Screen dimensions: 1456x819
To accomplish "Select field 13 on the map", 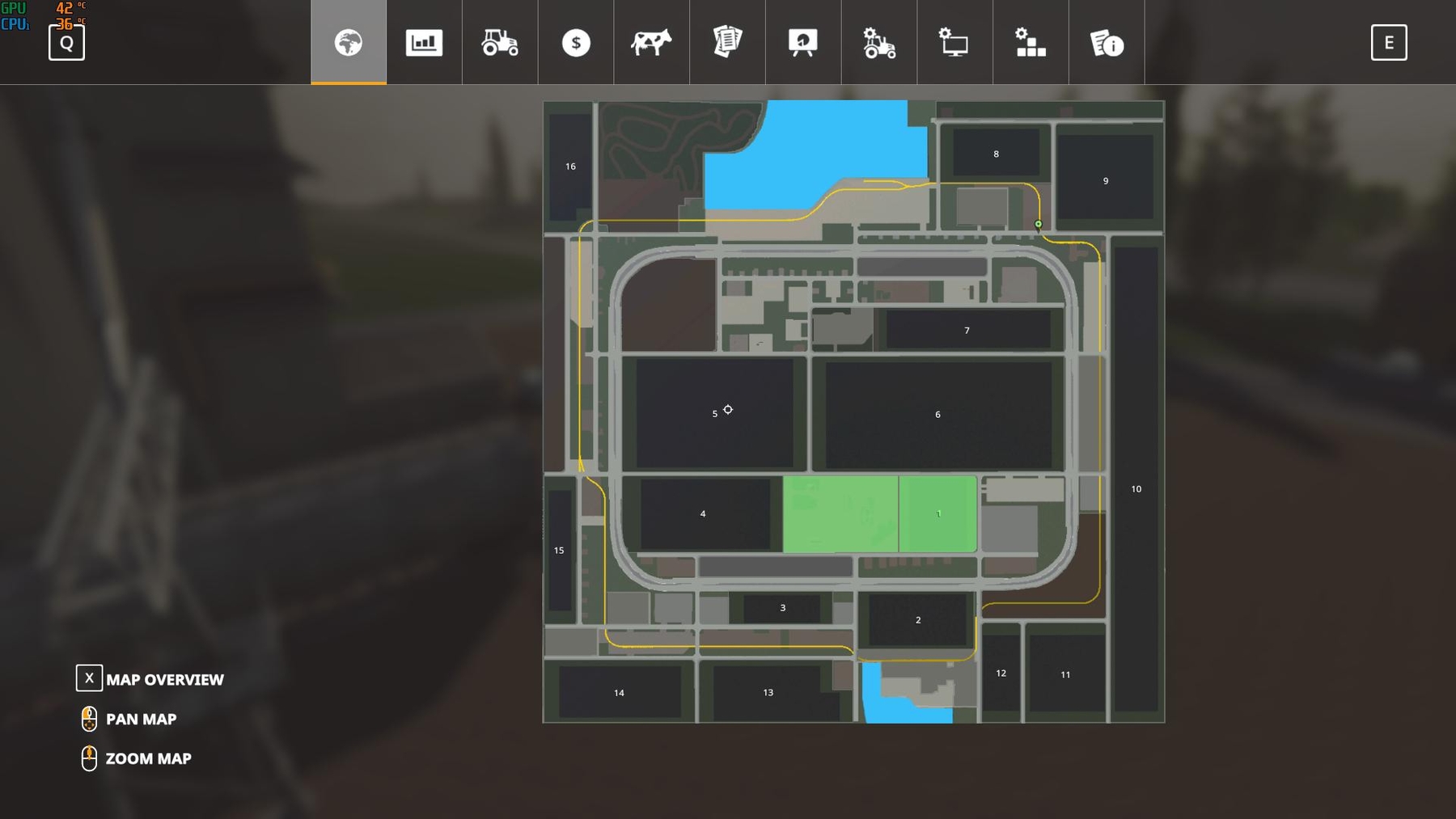I will click(x=768, y=693).
